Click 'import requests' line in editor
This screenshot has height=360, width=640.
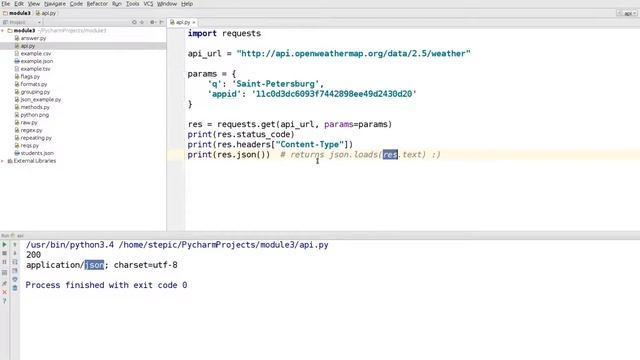[x=224, y=33]
